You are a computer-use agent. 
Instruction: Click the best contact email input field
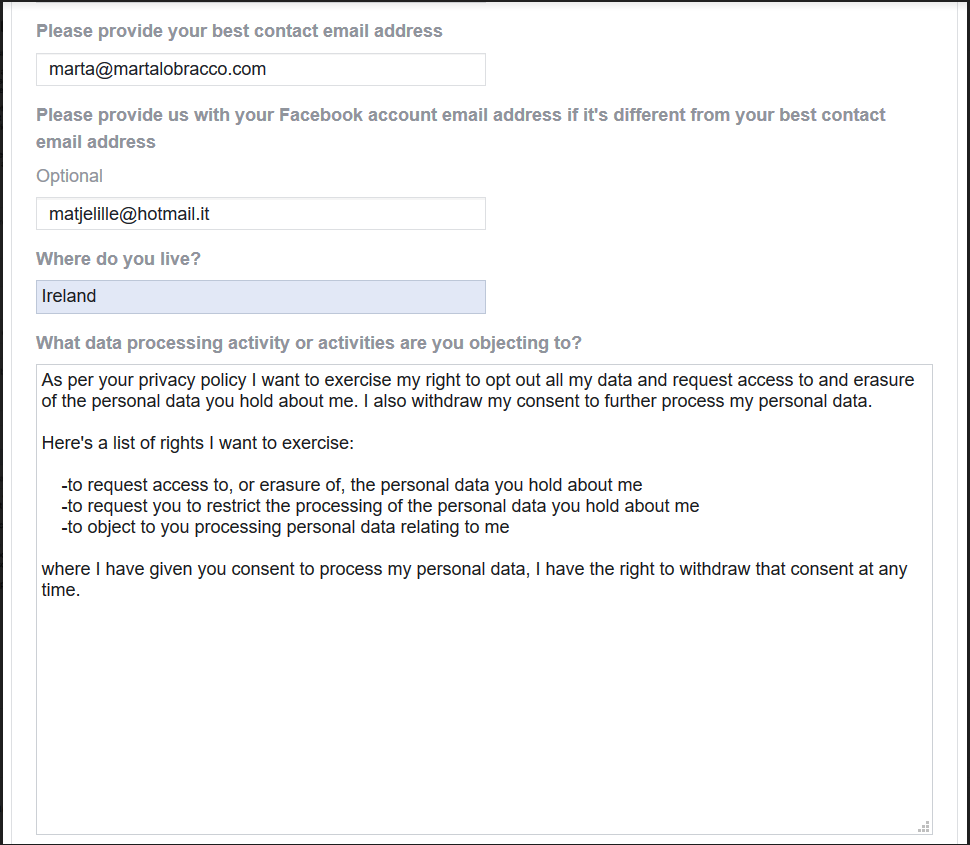point(260,69)
